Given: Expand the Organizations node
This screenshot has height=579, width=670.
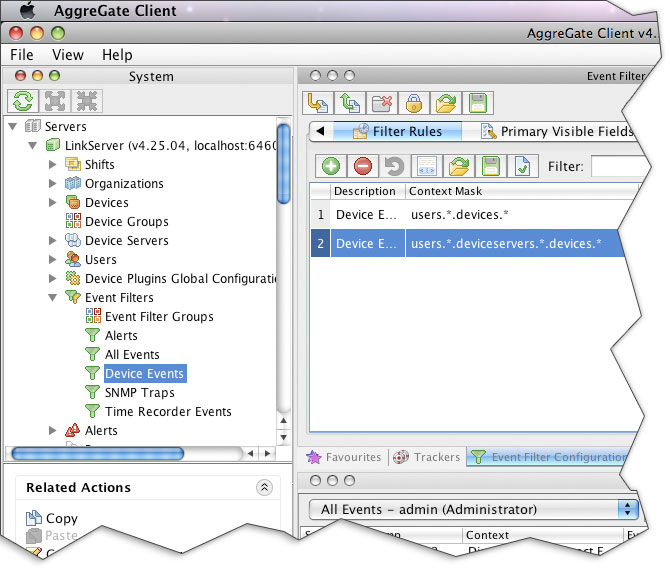Looking at the screenshot, I should (x=52, y=183).
